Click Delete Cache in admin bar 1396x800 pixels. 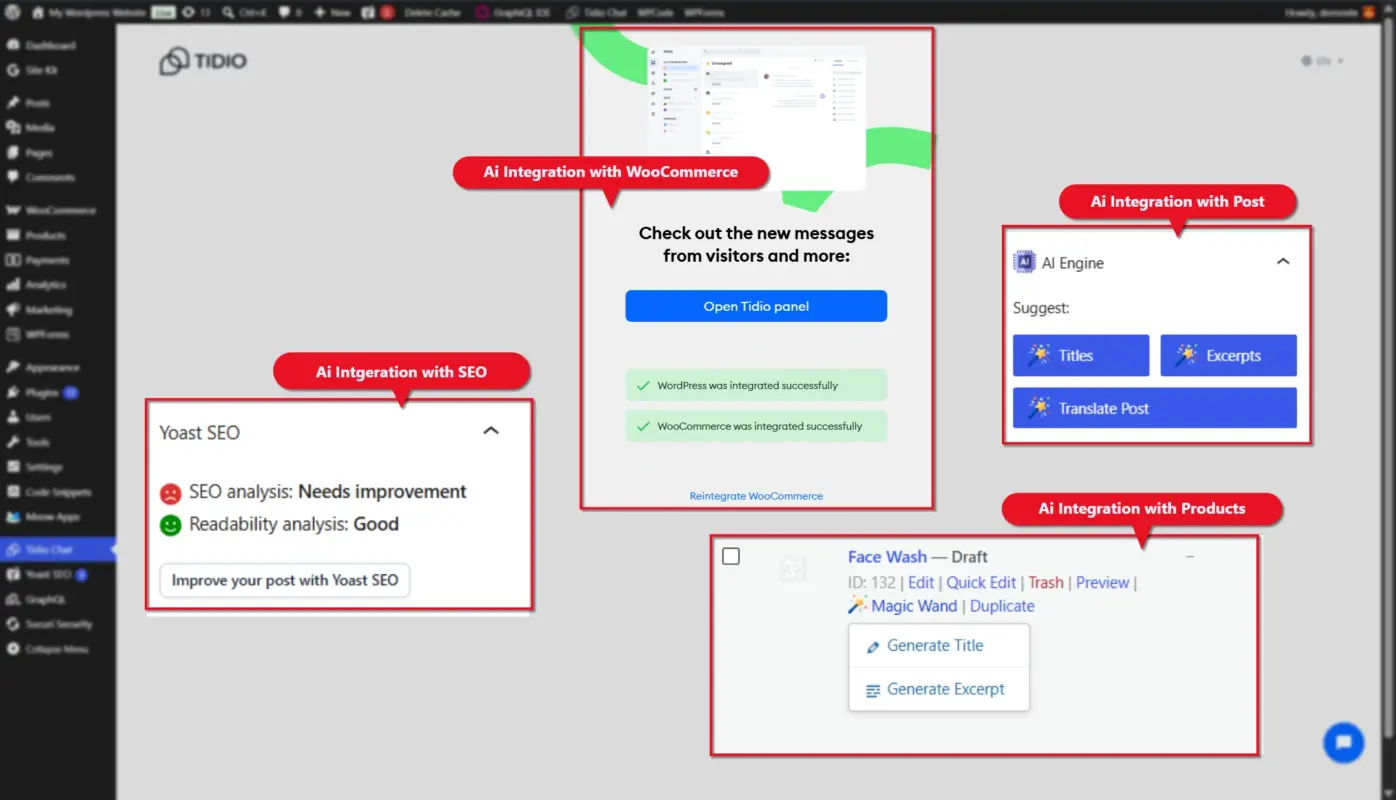tap(432, 13)
